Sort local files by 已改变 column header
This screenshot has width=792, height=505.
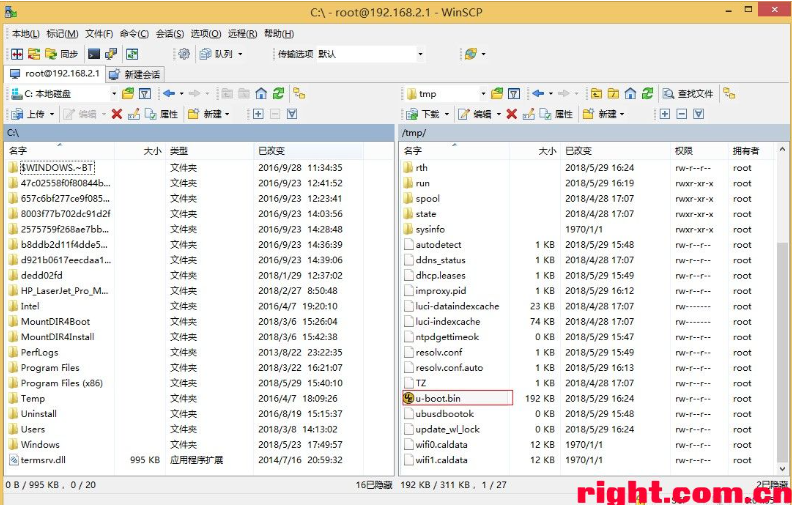pos(308,150)
